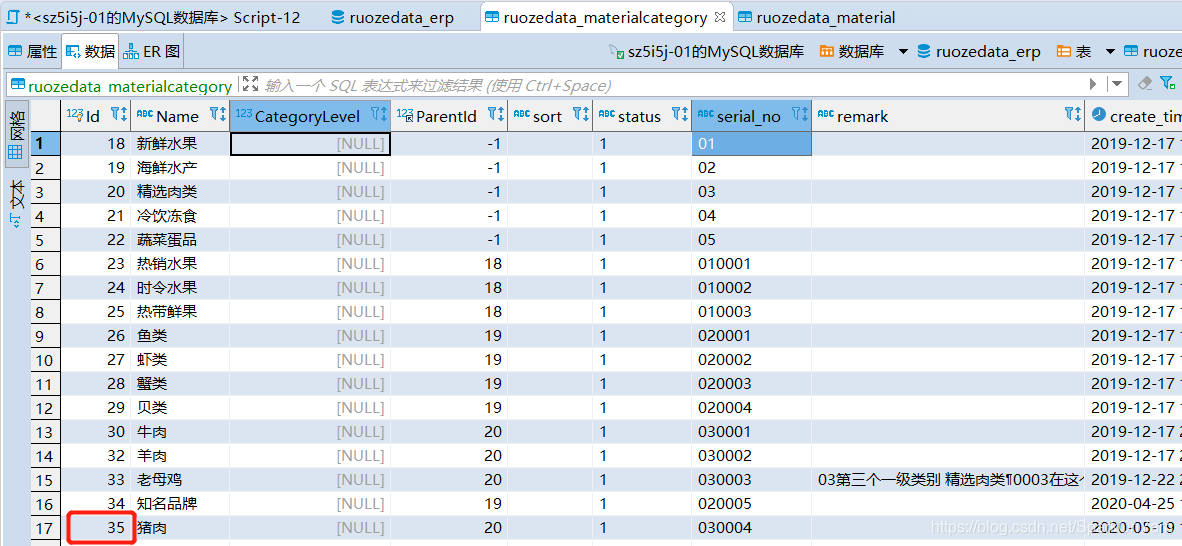Switch to text view in side panel

tap(16, 203)
